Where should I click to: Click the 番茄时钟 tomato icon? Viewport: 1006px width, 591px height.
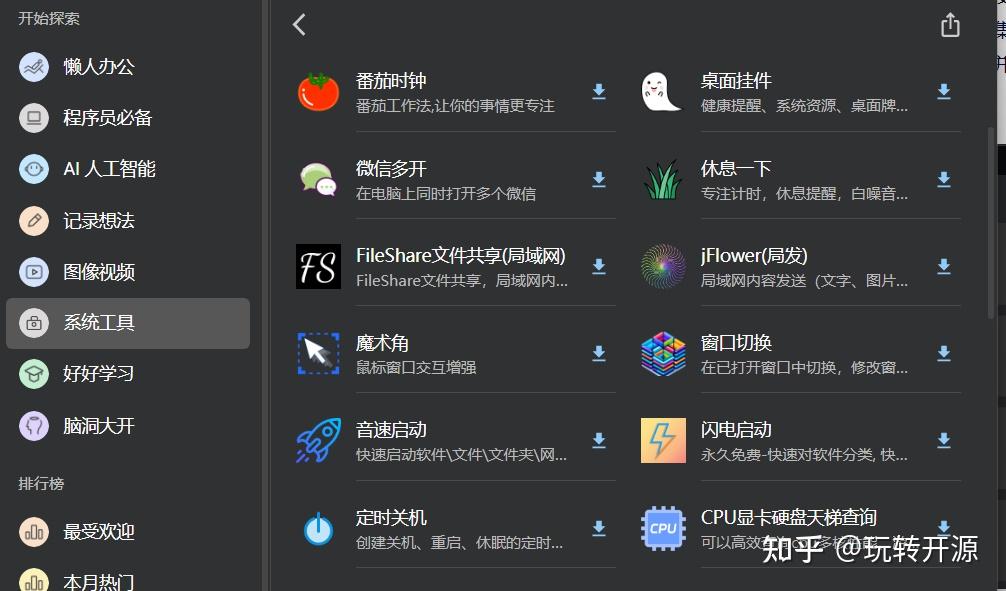317,91
